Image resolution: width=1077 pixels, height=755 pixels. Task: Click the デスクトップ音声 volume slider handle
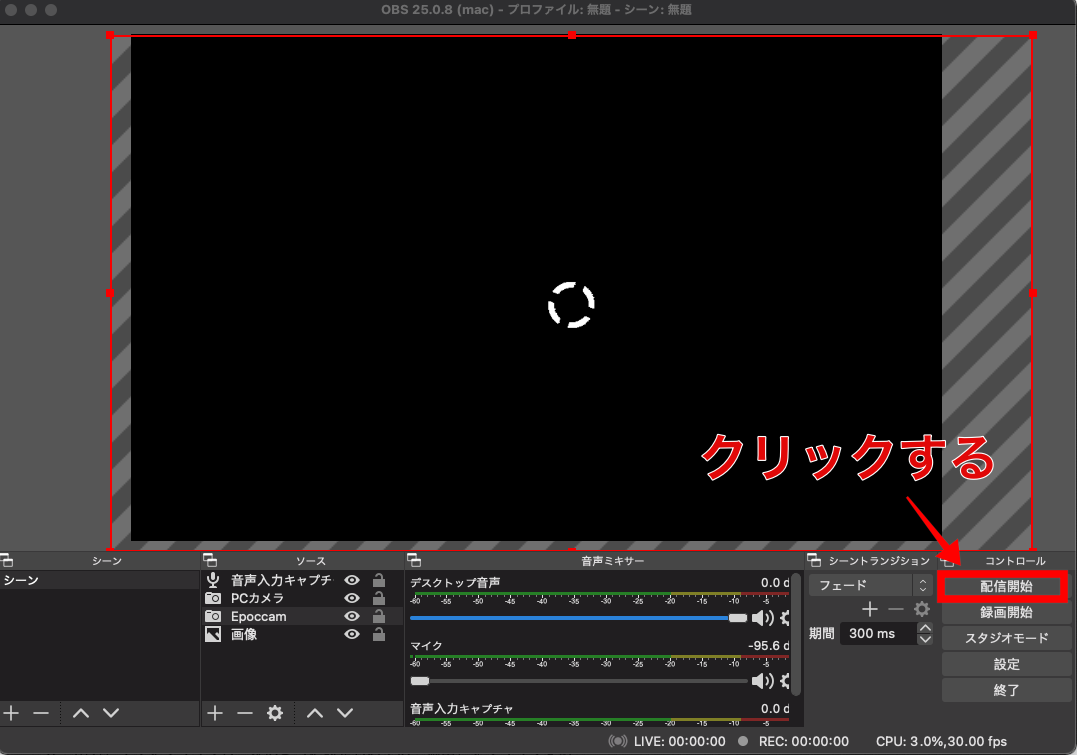(738, 618)
